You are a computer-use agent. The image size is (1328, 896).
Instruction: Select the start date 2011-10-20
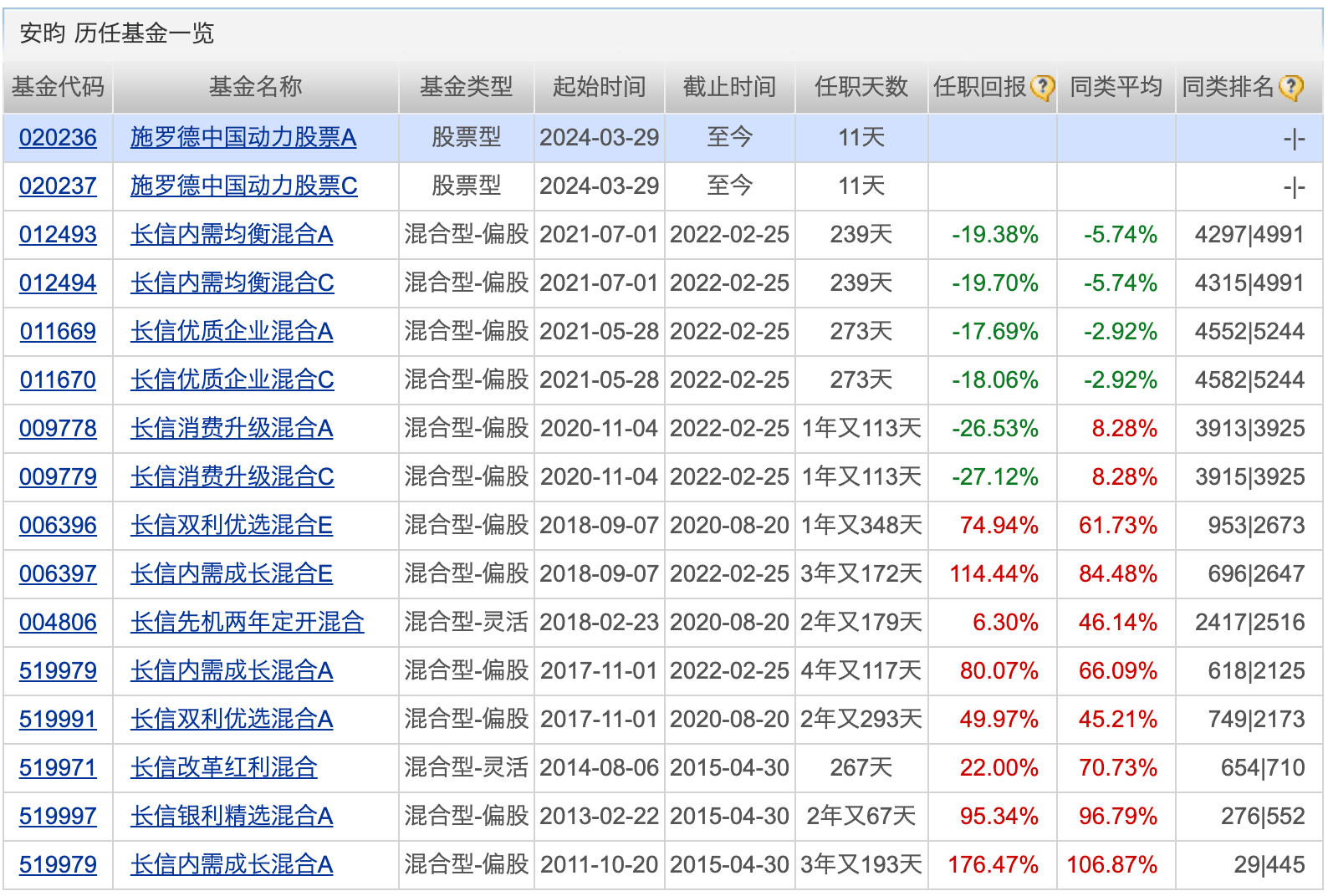pyautogui.click(x=600, y=865)
